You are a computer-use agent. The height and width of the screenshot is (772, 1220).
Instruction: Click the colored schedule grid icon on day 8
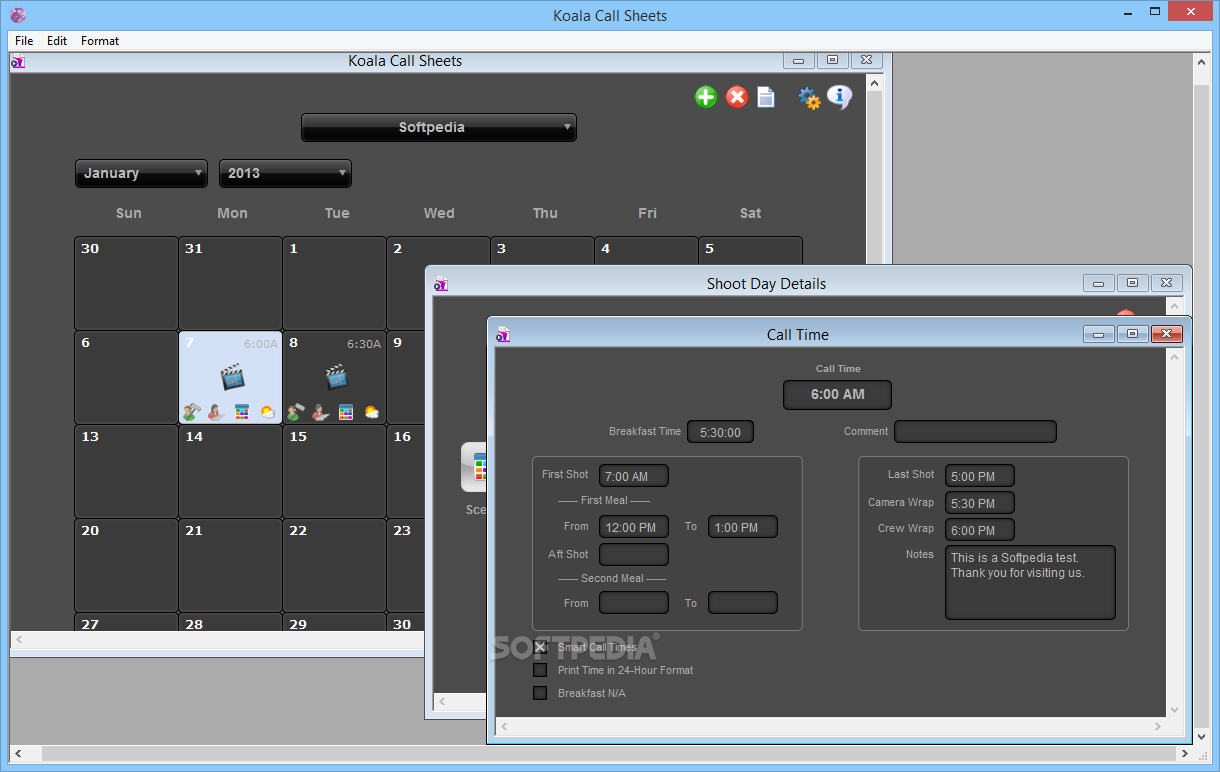pyautogui.click(x=346, y=411)
